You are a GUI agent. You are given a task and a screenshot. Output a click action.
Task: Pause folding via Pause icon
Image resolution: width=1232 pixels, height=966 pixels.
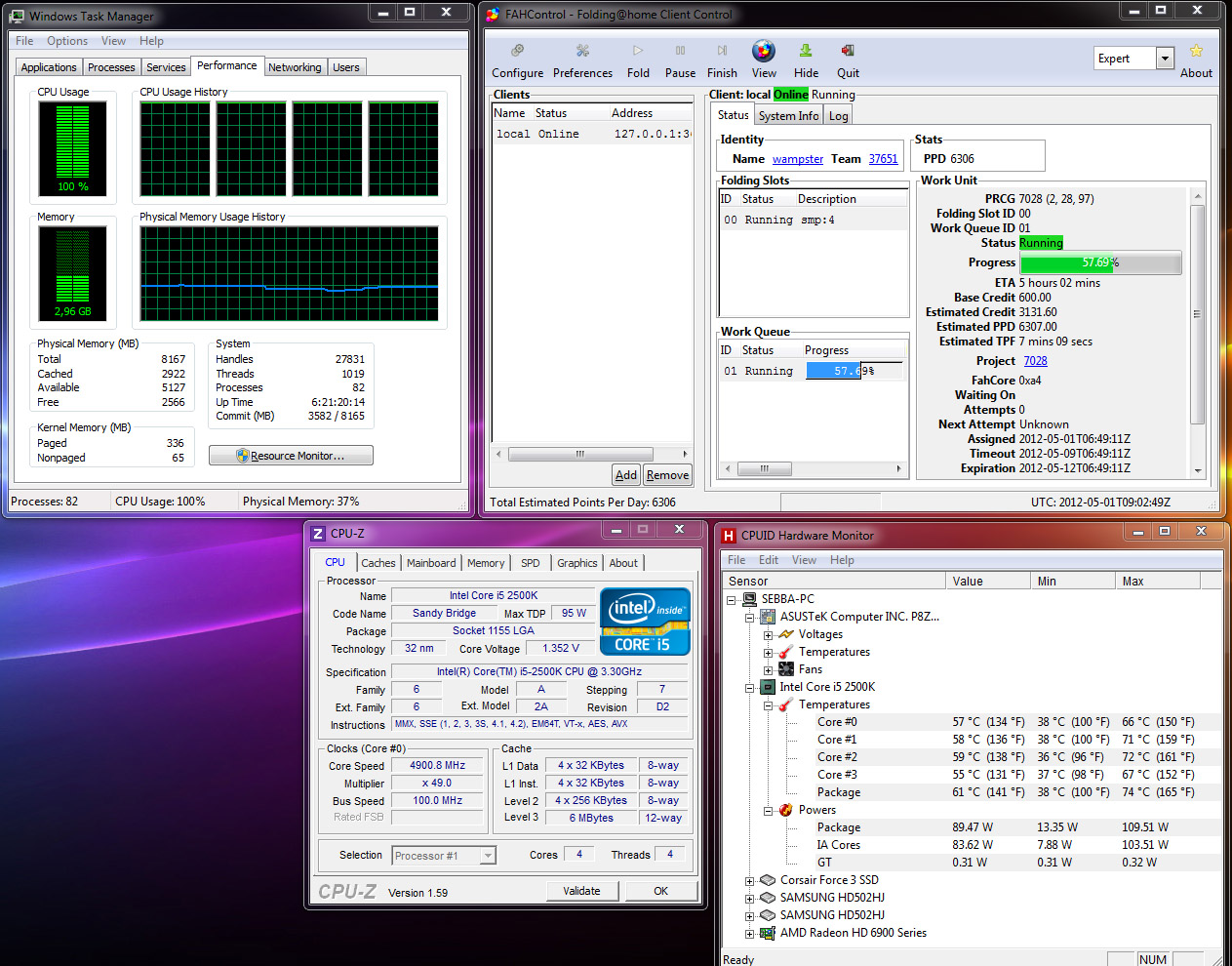[x=680, y=51]
